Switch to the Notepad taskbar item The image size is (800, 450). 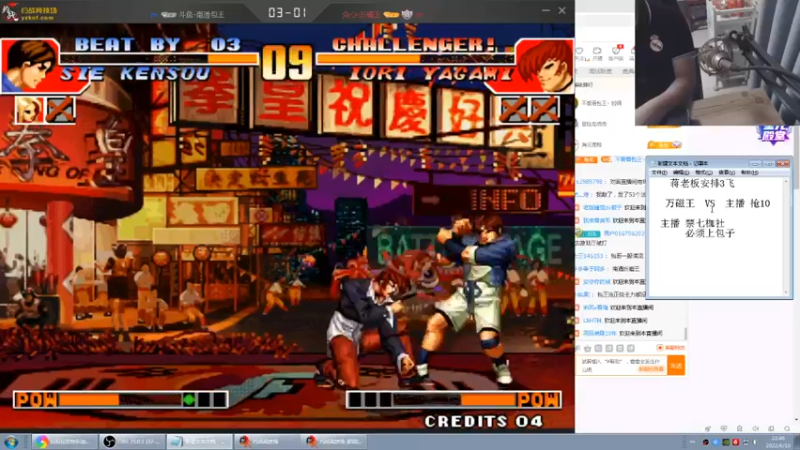pyautogui.click(x=199, y=442)
